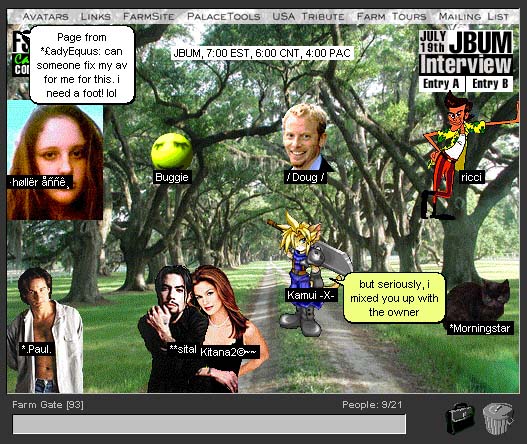Select the Paul open-shirt avatar
Screen dimensions: 527x444
tap(45, 330)
